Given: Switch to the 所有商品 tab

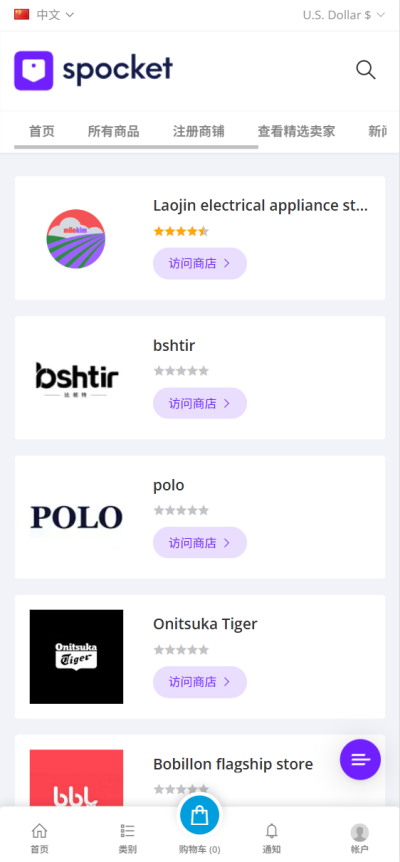Looking at the screenshot, I should click(114, 131).
